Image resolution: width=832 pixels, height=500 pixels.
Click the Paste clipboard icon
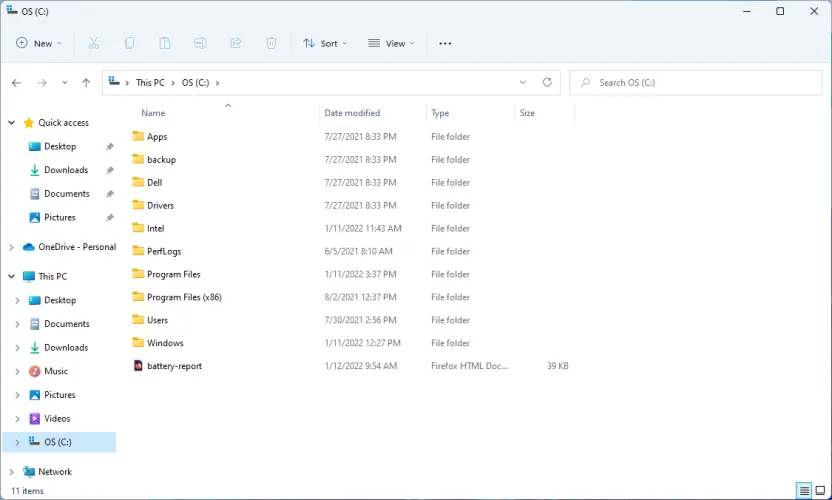click(164, 43)
